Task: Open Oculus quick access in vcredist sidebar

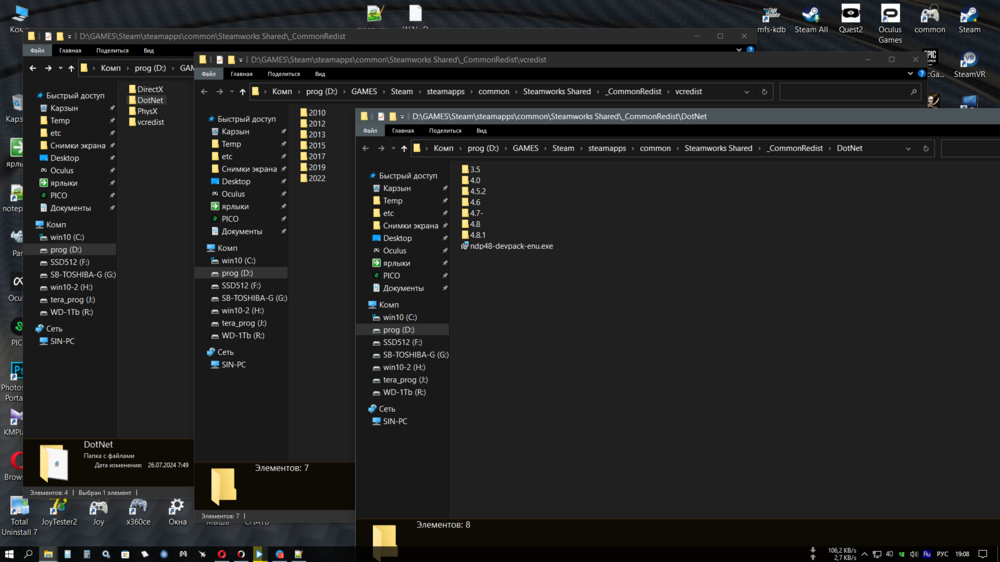Action: (x=233, y=194)
